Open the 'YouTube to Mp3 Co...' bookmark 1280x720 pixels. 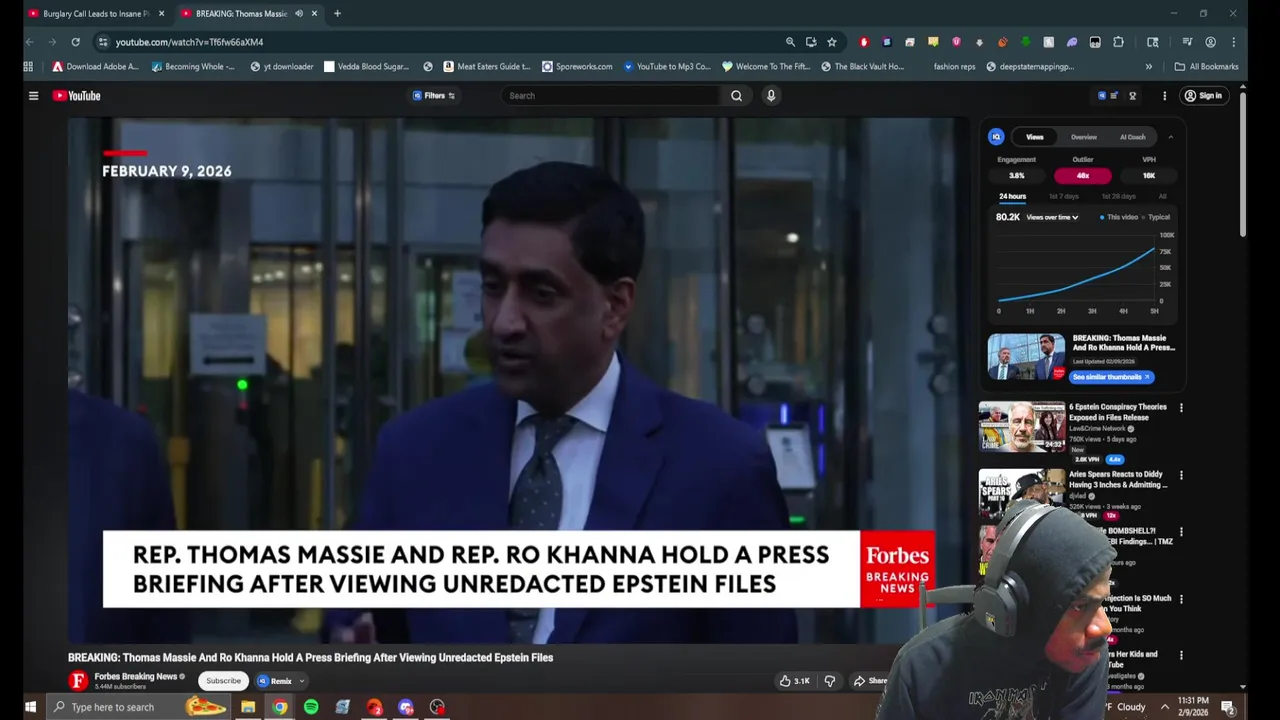[666, 67]
